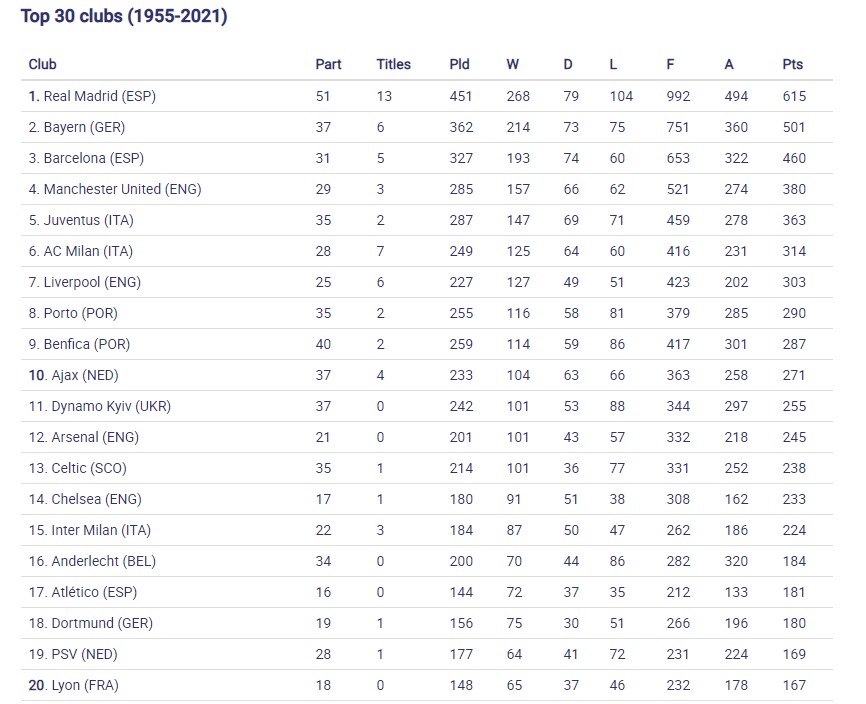Select Lyon (FRA) in the list

pyautogui.click(x=85, y=685)
